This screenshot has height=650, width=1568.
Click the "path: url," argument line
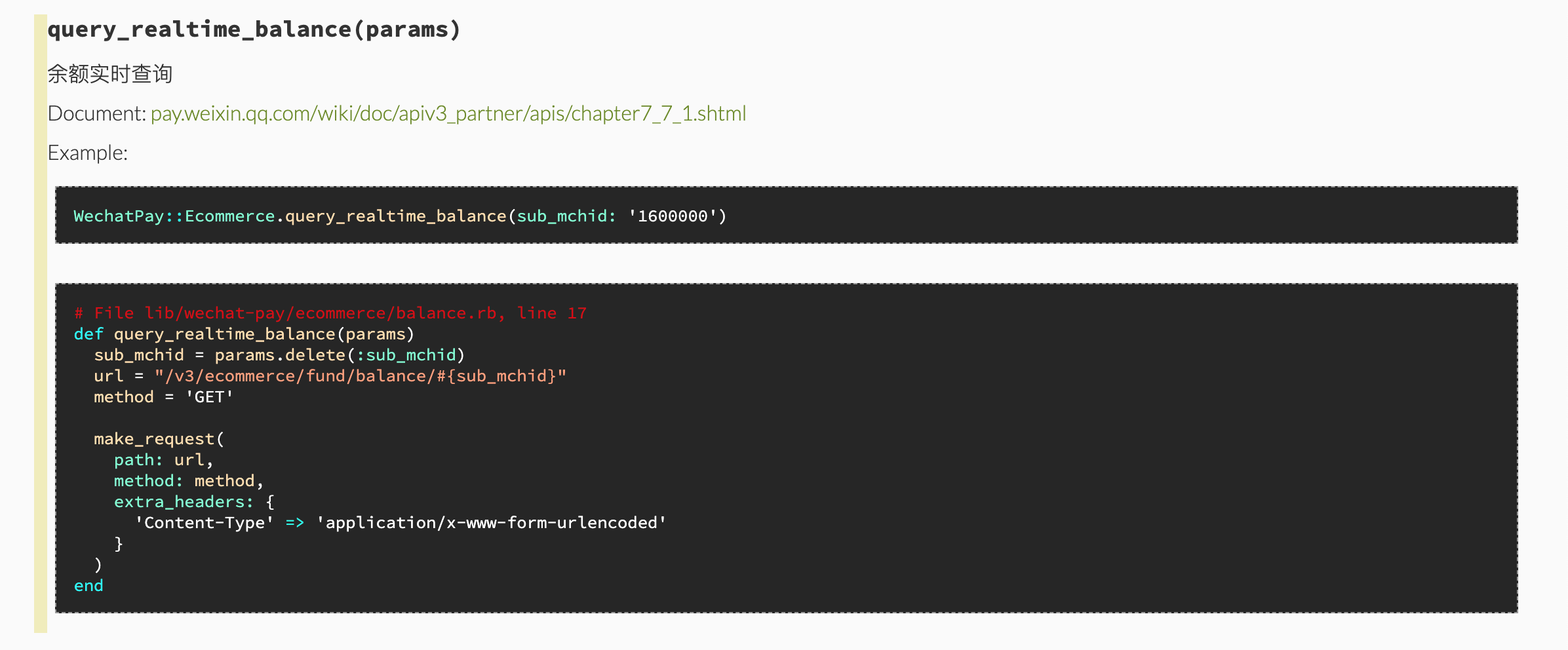(x=163, y=460)
